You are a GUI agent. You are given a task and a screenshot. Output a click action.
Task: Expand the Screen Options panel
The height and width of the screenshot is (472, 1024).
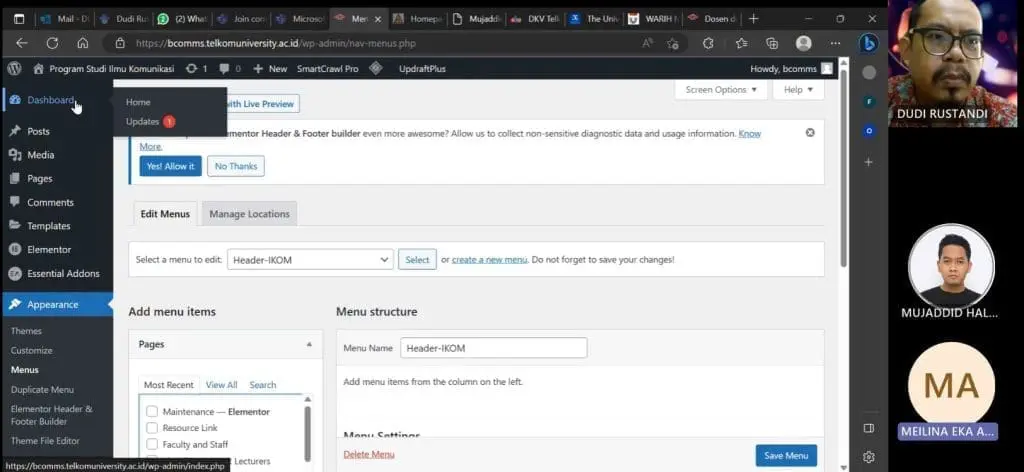pyautogui.click(x=721, y=89)
